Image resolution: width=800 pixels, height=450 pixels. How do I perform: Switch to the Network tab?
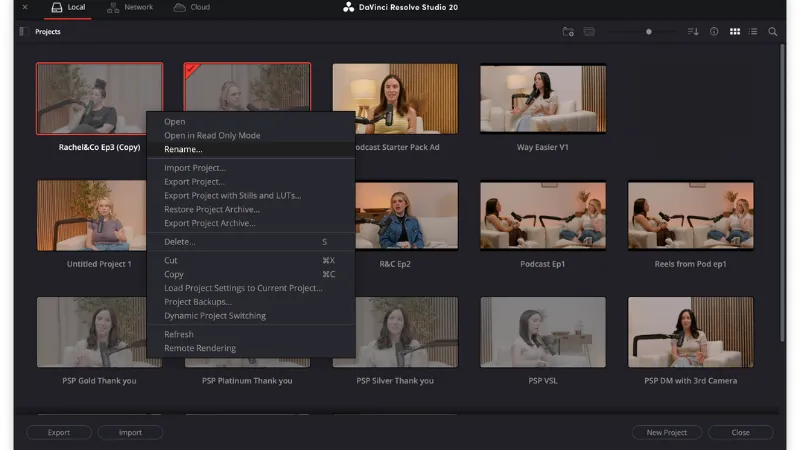click(x=130, y=8)
